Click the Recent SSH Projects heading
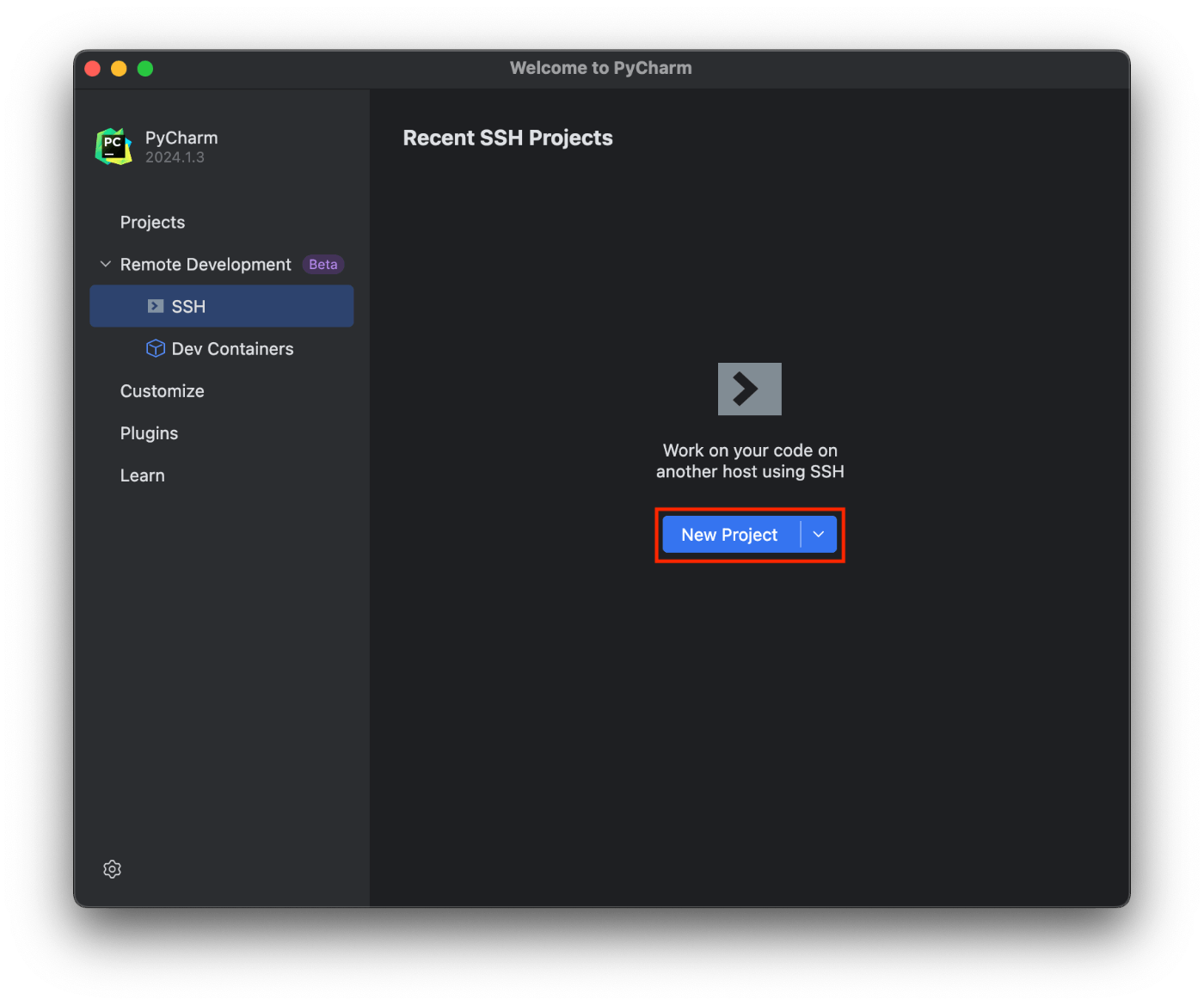This screenshot has height=1005, width=1204. (x=507, y=138)
